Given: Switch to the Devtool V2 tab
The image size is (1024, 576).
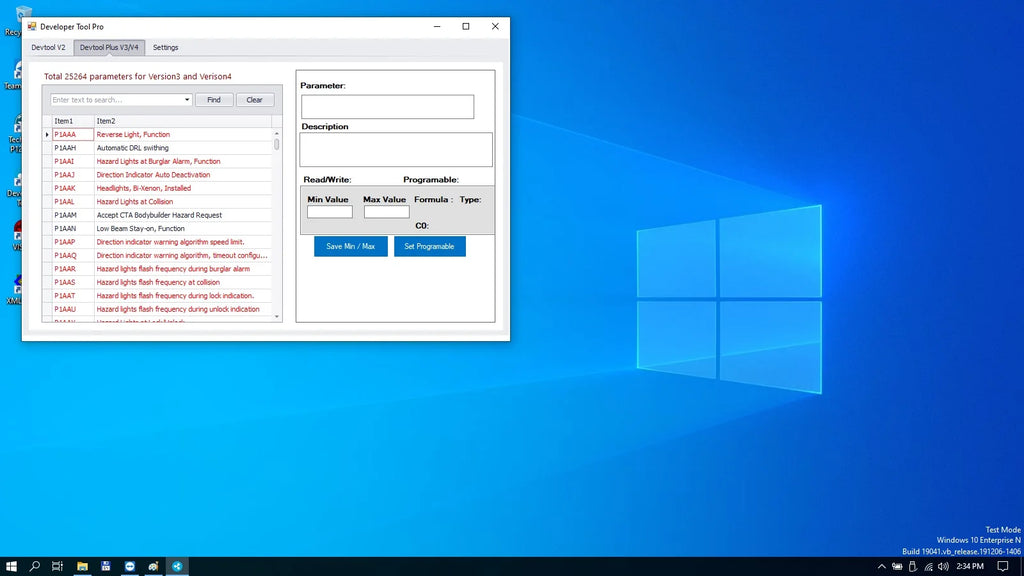Looking at the screenshot, I should [48, 48].
